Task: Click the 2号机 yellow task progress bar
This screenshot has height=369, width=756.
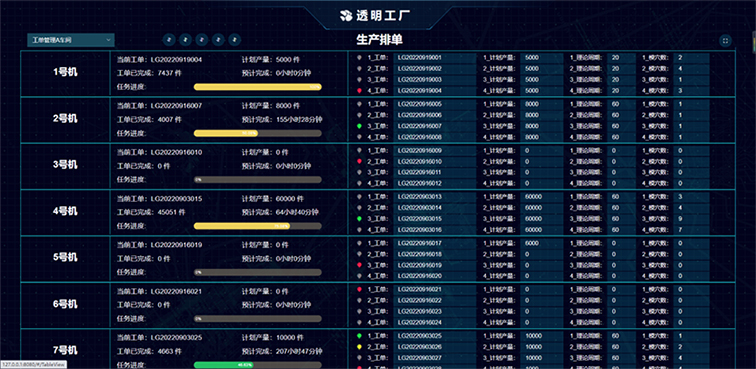Action: [x=257, y=133]
